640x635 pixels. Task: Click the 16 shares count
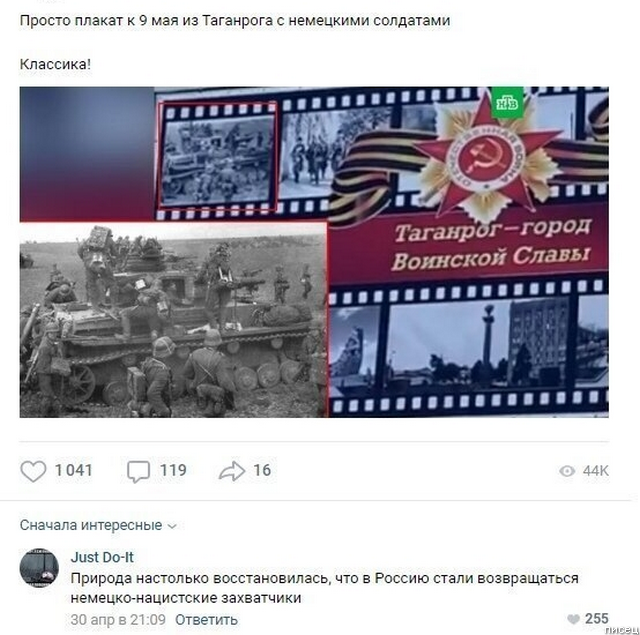[262, 471]
